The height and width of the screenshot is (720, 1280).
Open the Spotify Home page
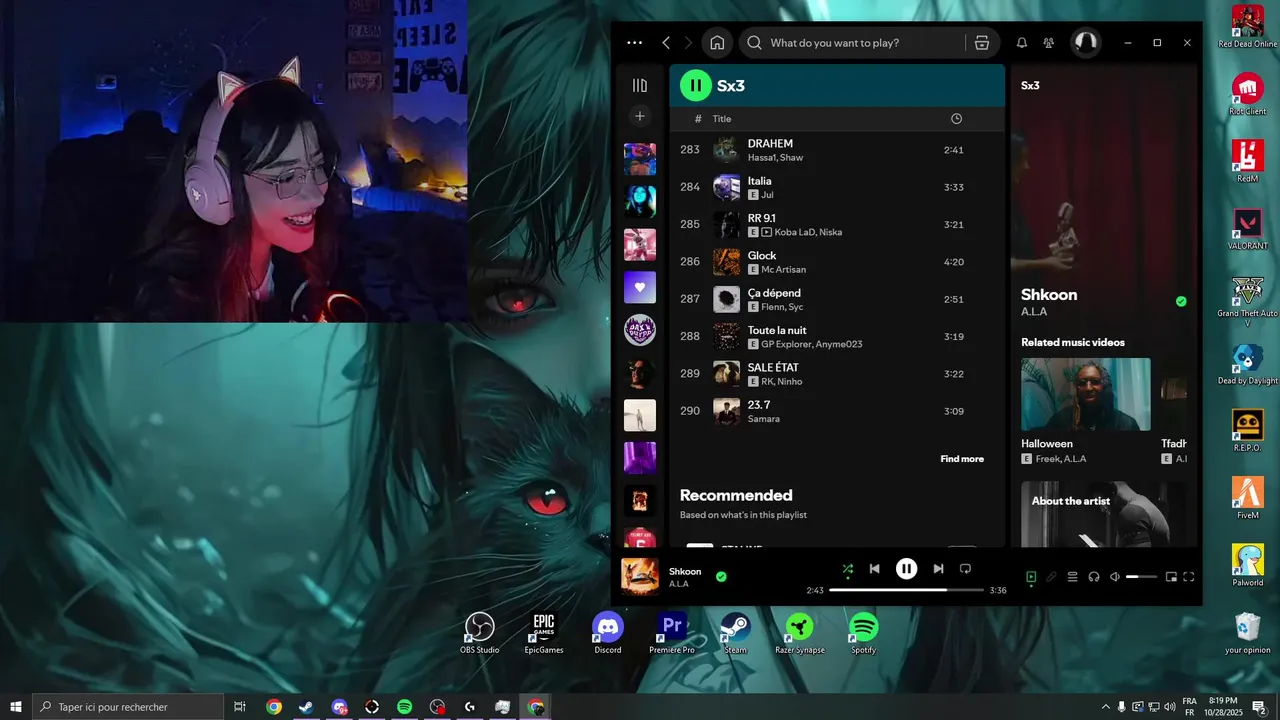tap(717, 43)
